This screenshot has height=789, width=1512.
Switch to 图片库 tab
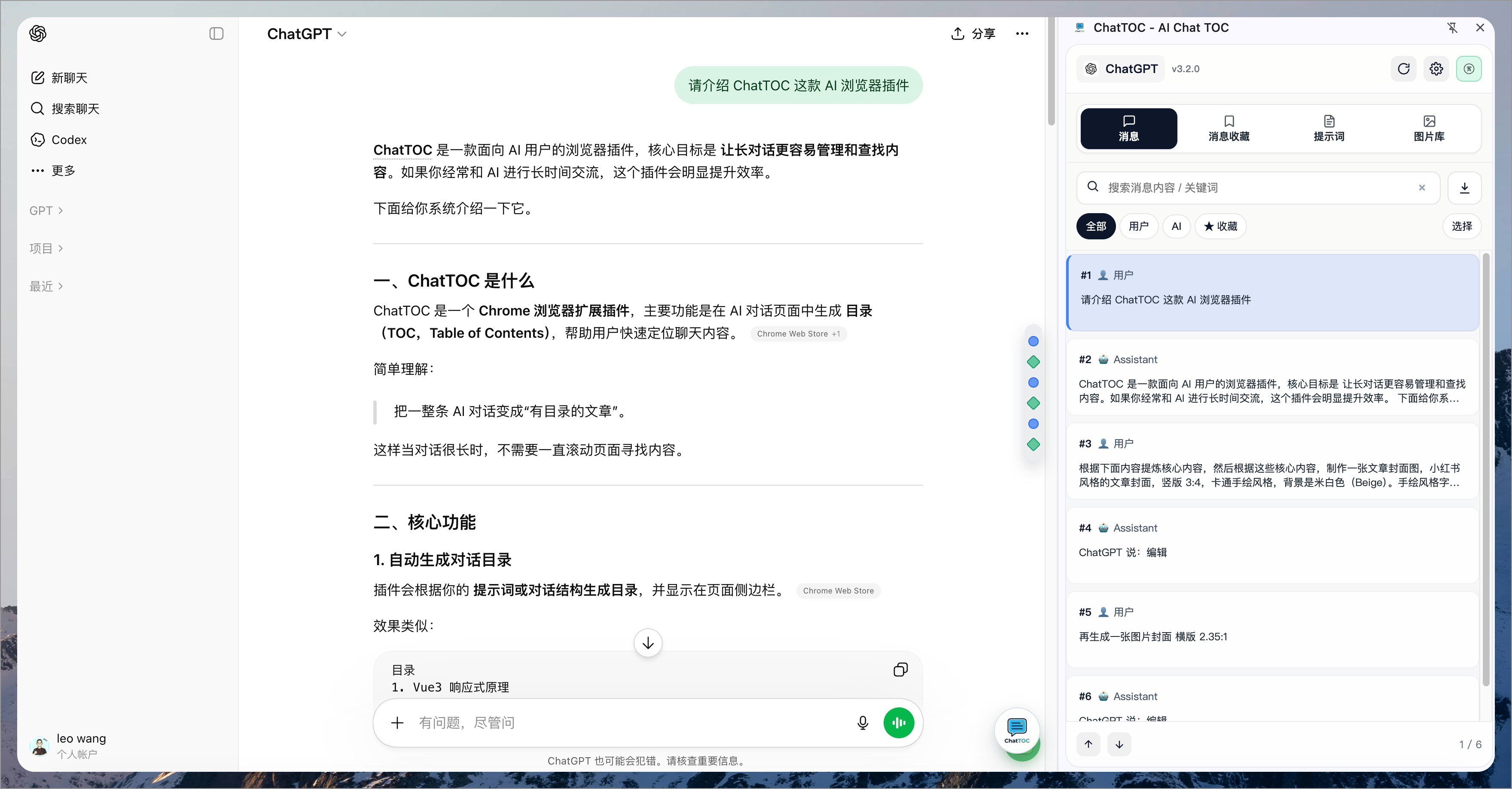click(1429, 128)
